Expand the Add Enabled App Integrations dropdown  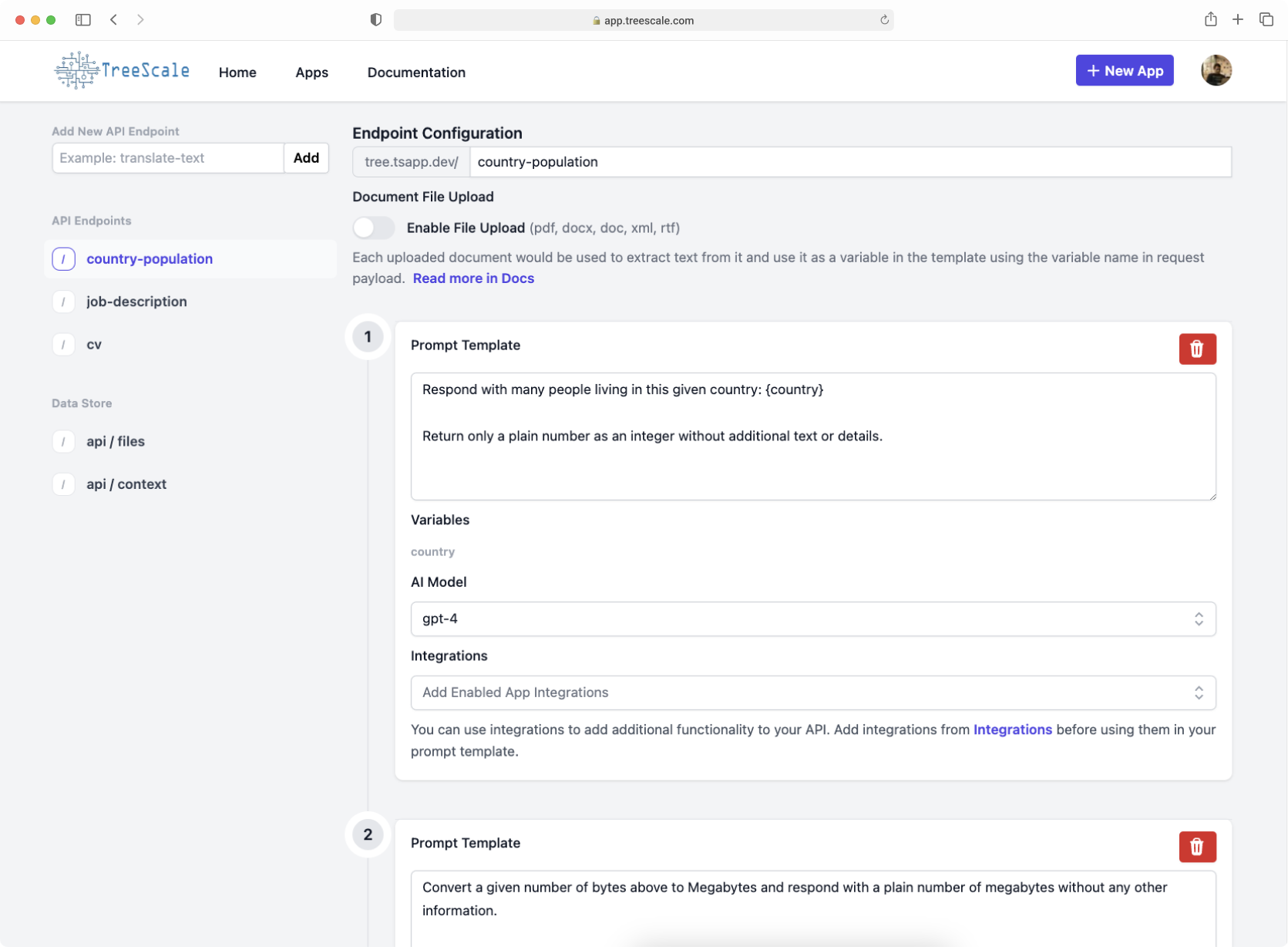812,693
